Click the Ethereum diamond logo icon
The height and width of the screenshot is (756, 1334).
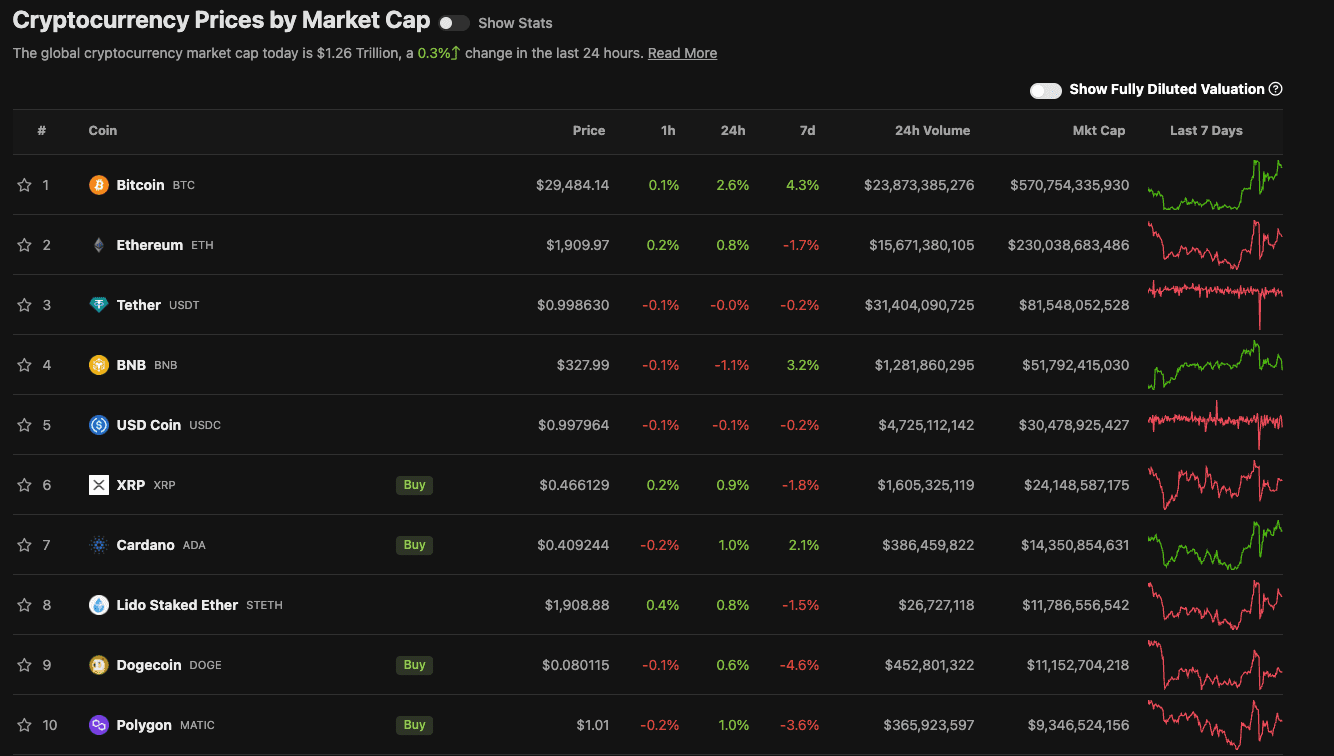pos(98,245)
